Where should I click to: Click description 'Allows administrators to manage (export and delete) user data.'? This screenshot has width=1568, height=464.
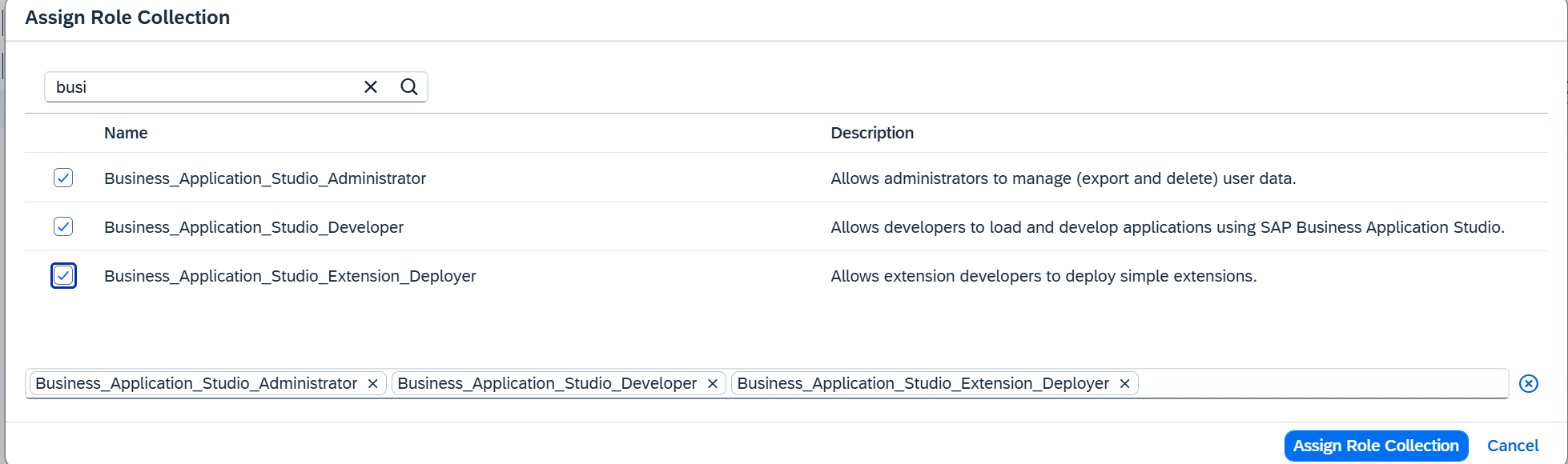coord(1063,178)
